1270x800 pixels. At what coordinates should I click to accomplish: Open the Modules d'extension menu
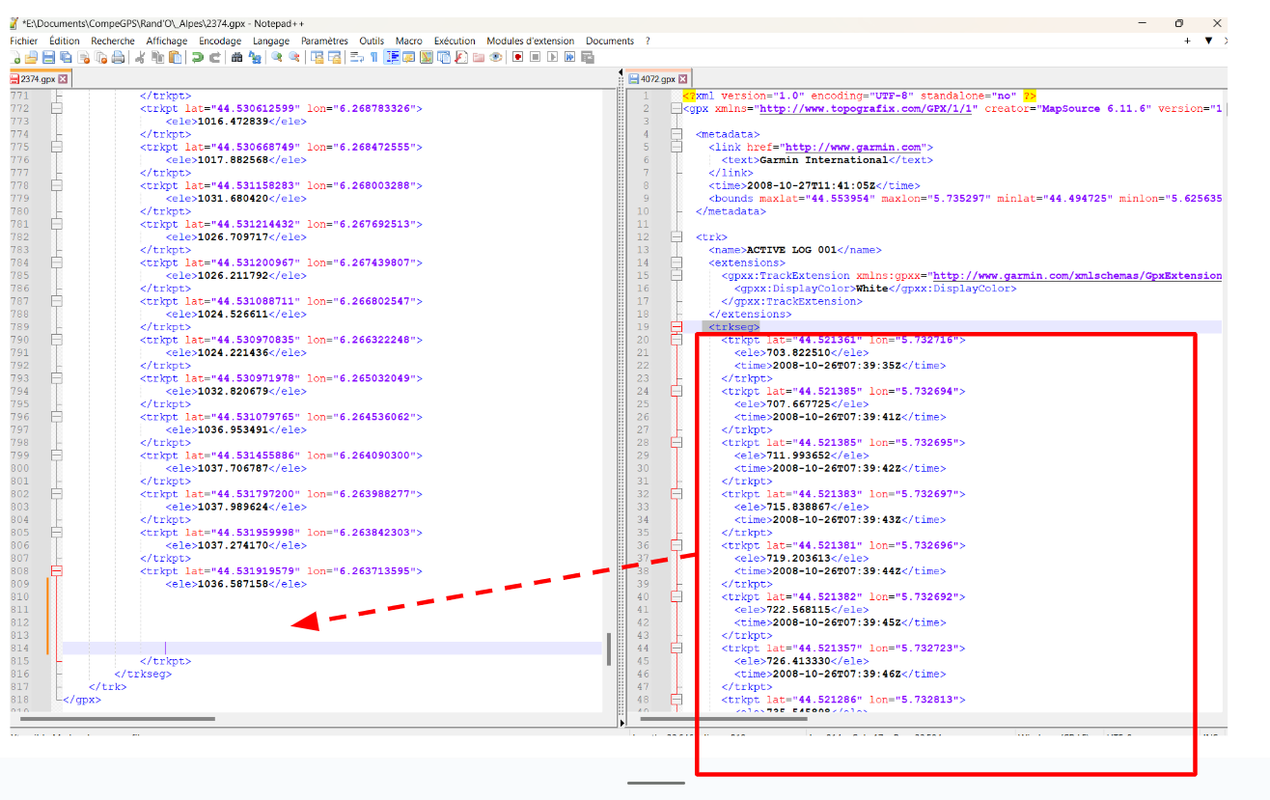pyautogui.click(x=531, y=41)
